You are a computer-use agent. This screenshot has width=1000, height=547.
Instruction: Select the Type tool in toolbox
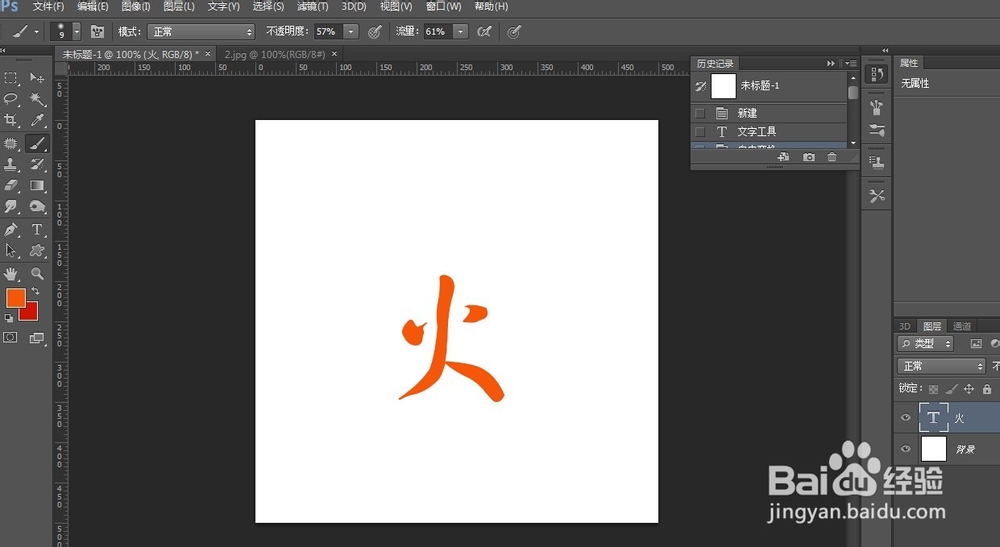coord(37,230)
